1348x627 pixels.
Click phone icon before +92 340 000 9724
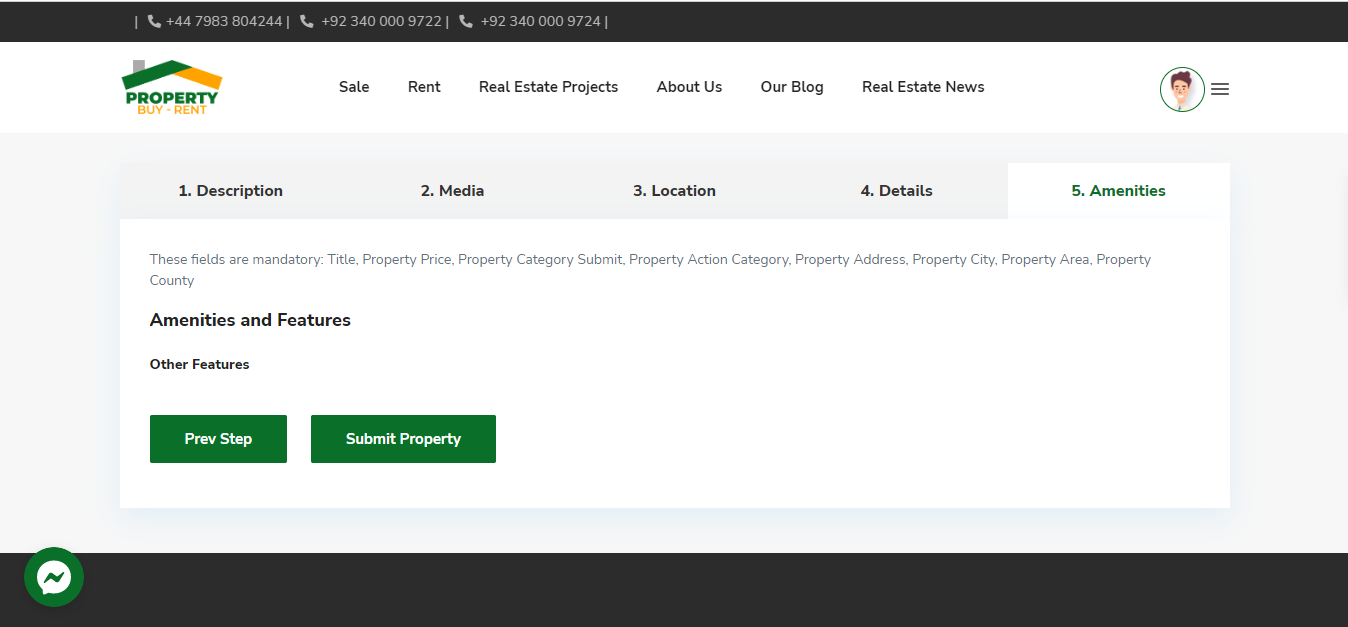[466, 21]
